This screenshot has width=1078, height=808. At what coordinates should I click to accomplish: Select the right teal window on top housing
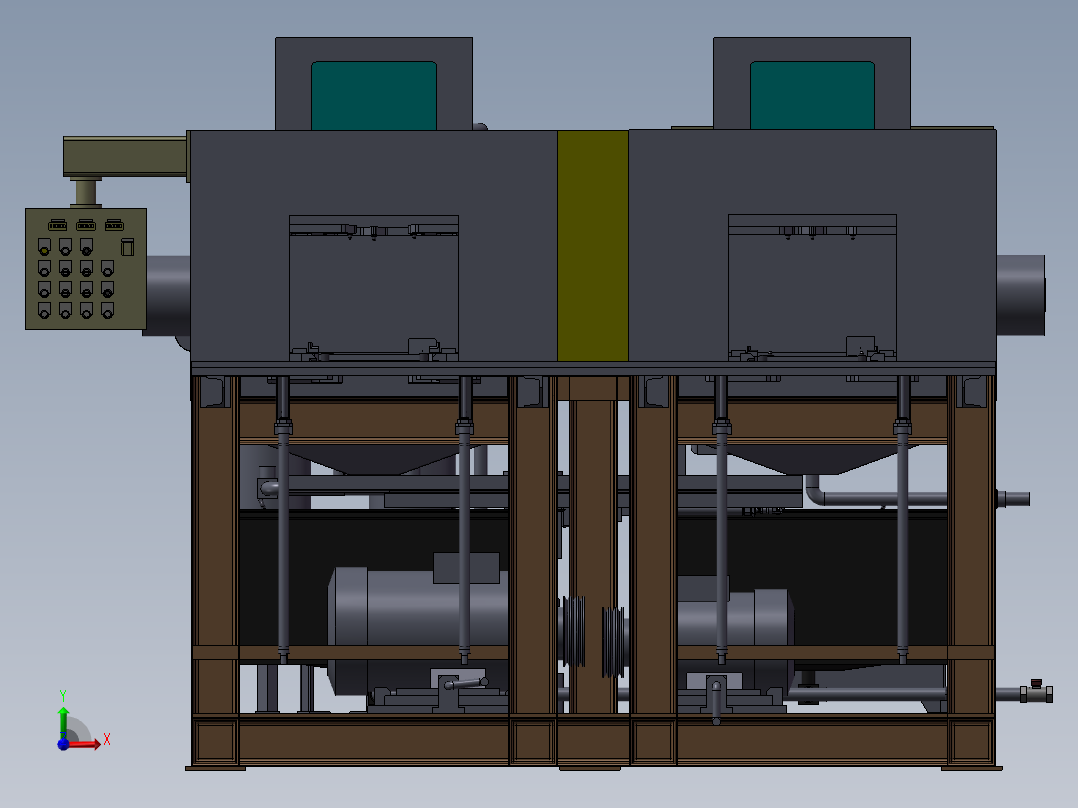[812, 95]
